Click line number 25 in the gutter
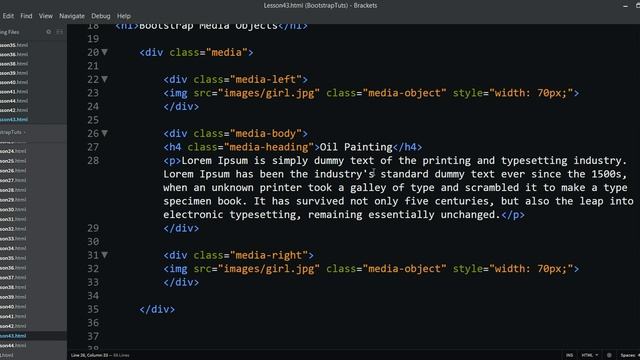640x360 pixels. click(x=93, y=120)
